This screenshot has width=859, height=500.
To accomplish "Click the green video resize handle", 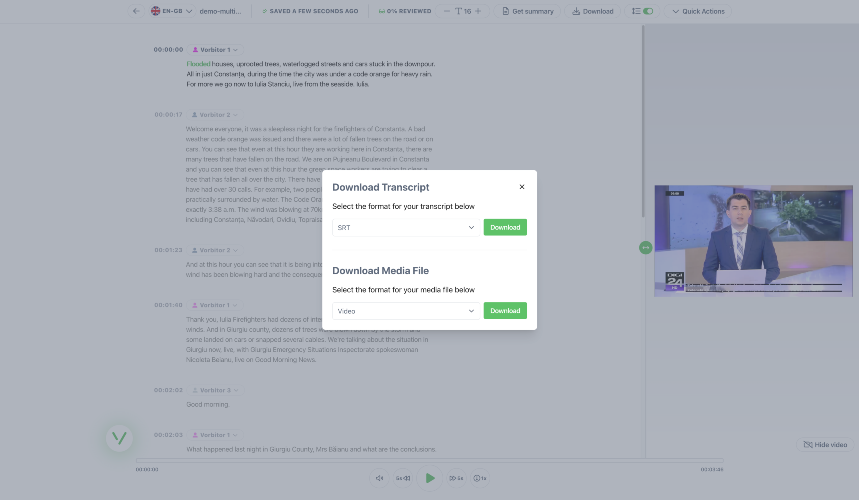I will (645, 248).
